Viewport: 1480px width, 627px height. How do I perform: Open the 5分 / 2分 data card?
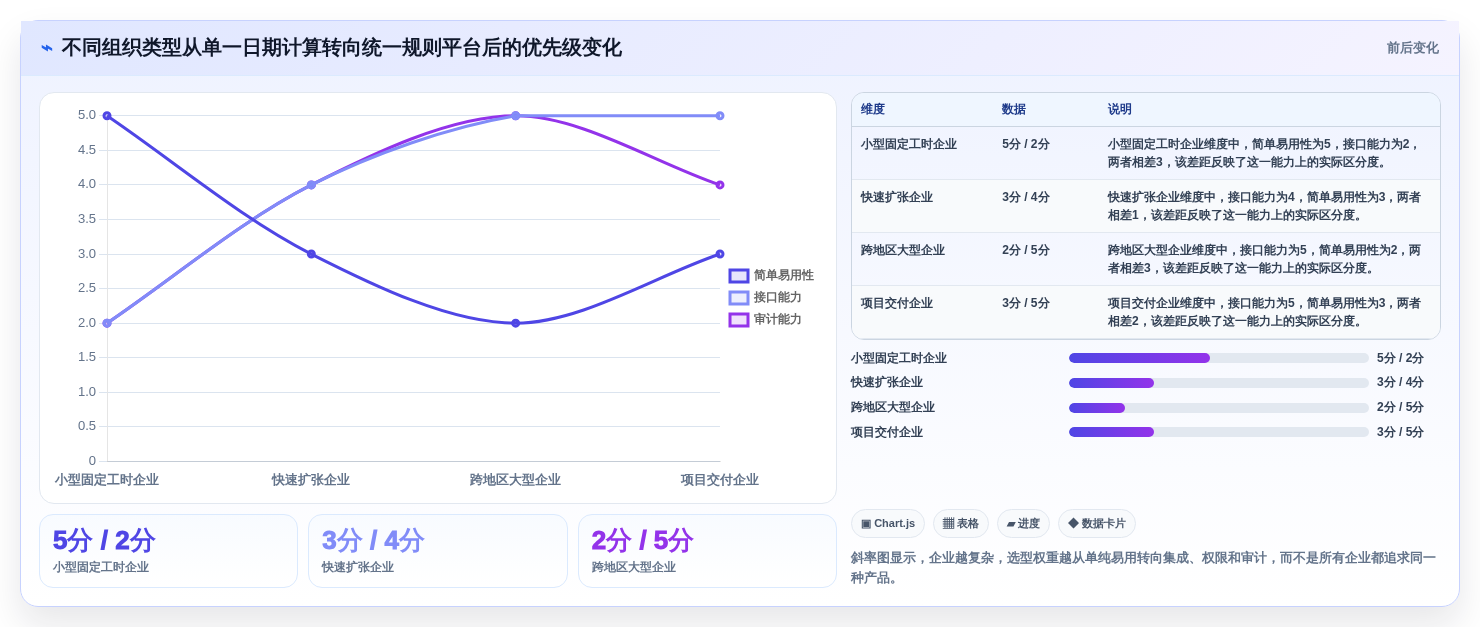[x=168, y=551]
